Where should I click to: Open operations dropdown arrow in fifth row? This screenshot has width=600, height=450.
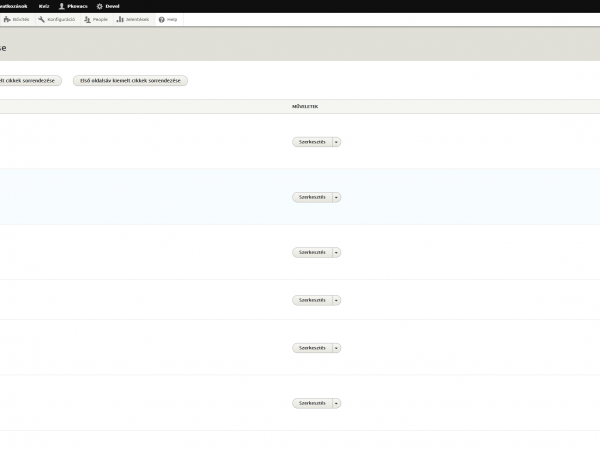coord(337,348)
